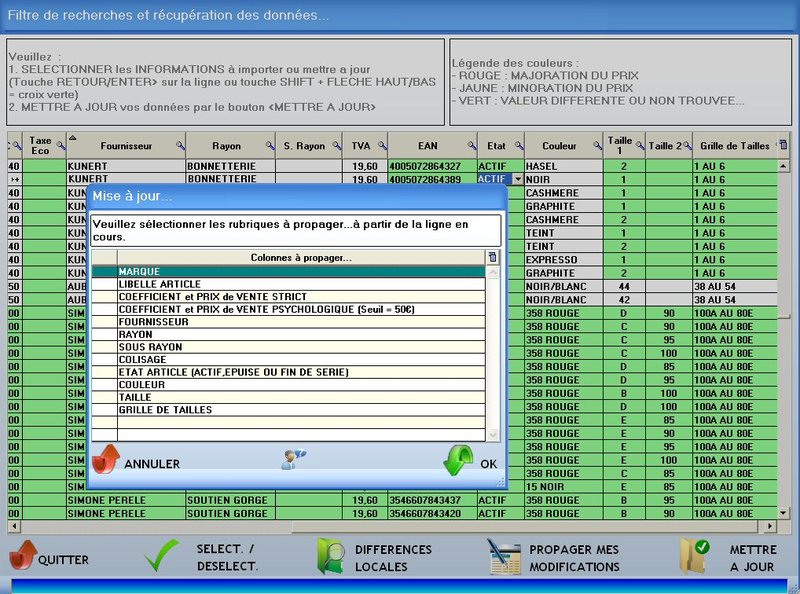Viewport: 800px width, 594px height.
Task: Click the search magnifier in Taille 1 header
Action: [x=640, y=145]
